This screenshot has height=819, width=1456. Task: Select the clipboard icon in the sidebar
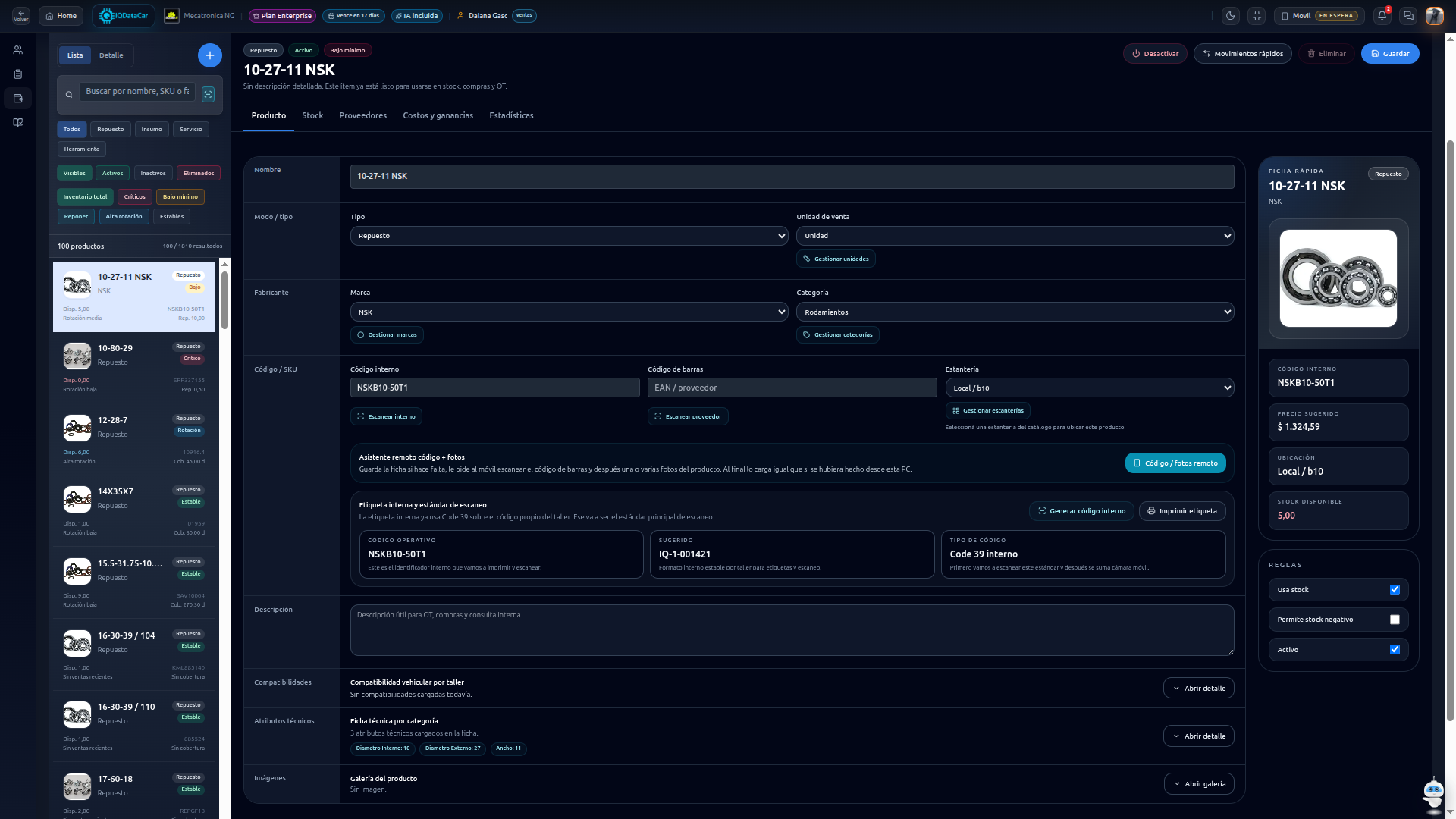point(18,74)
